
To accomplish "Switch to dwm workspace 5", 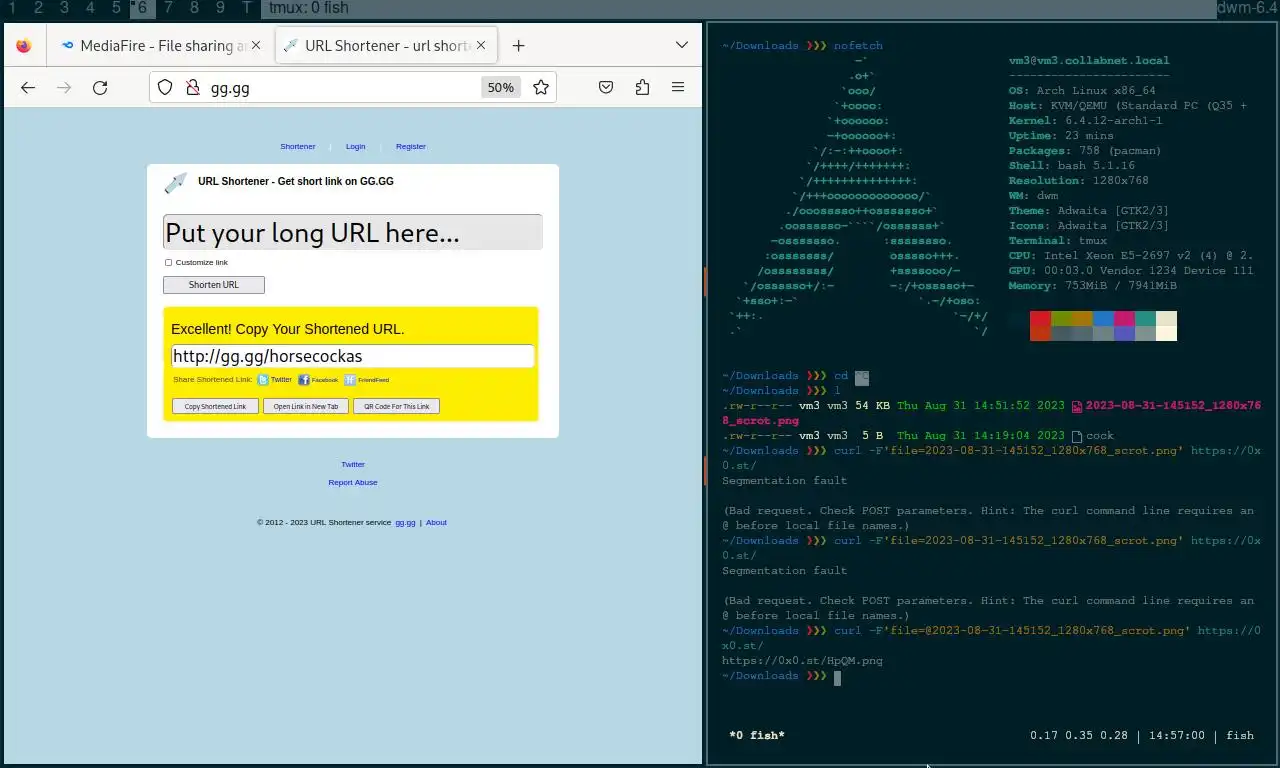I will click(x=116, y=8).
